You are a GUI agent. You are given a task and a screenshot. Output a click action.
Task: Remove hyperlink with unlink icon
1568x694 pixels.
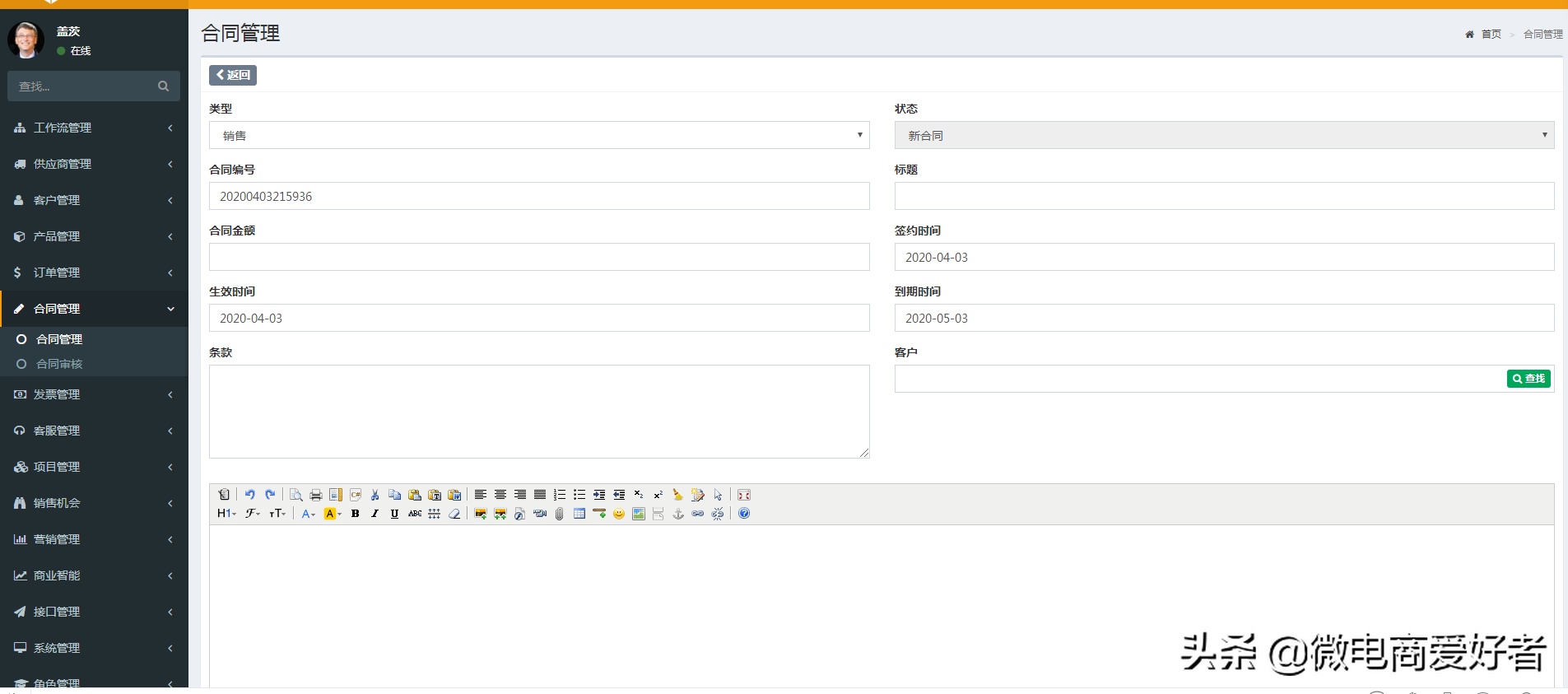point(718,514)
